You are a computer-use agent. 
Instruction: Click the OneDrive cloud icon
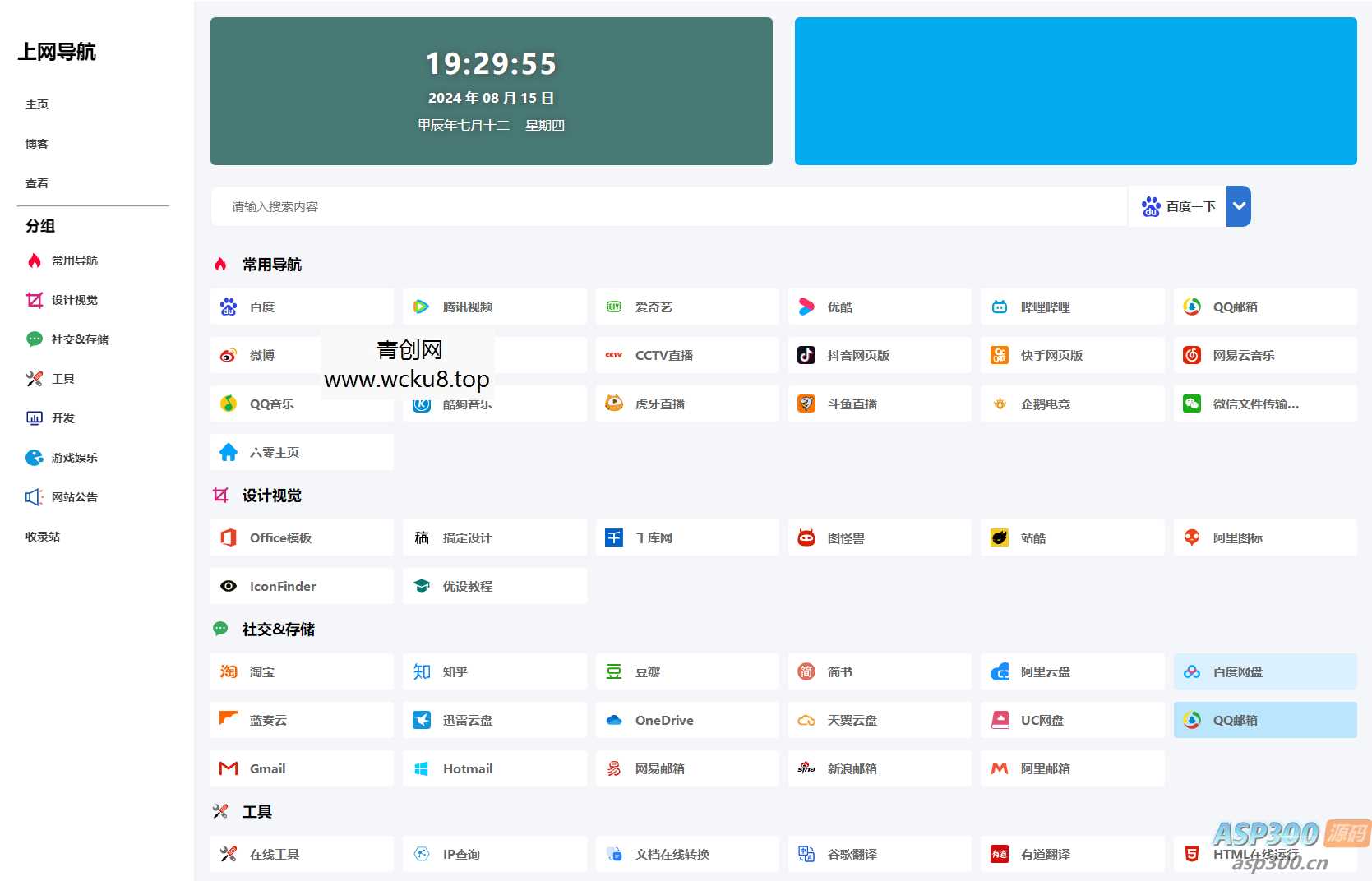click(x=612, y=720)
